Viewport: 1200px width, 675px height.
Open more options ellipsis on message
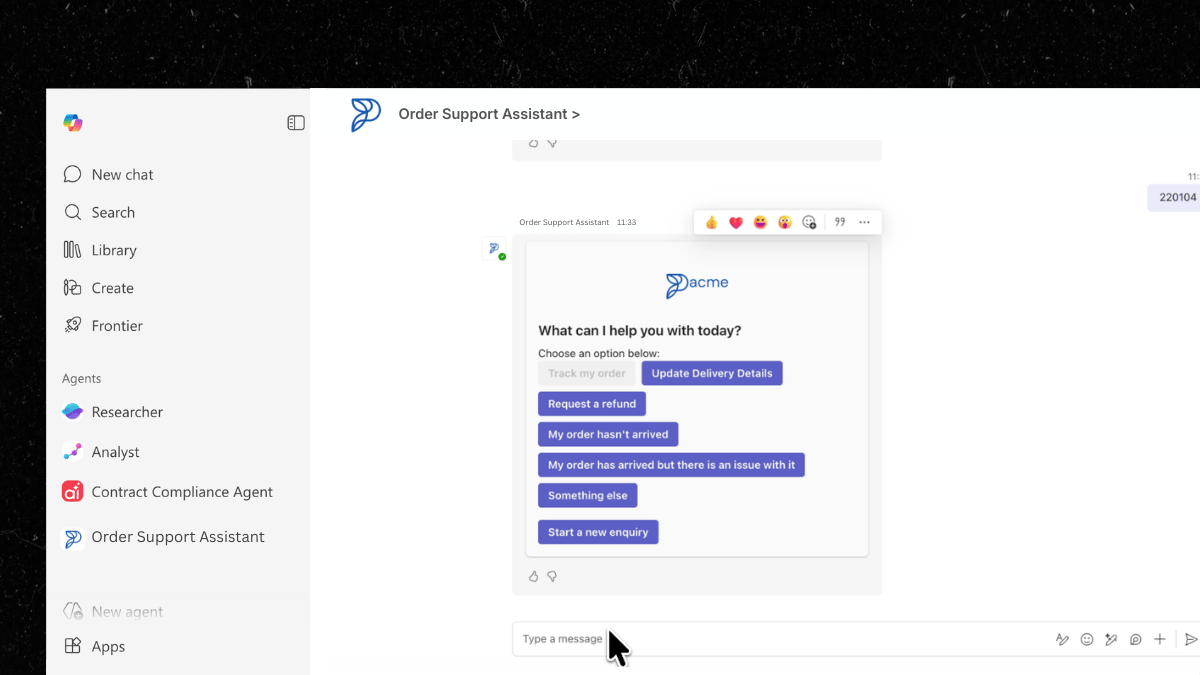coord(865,222)
